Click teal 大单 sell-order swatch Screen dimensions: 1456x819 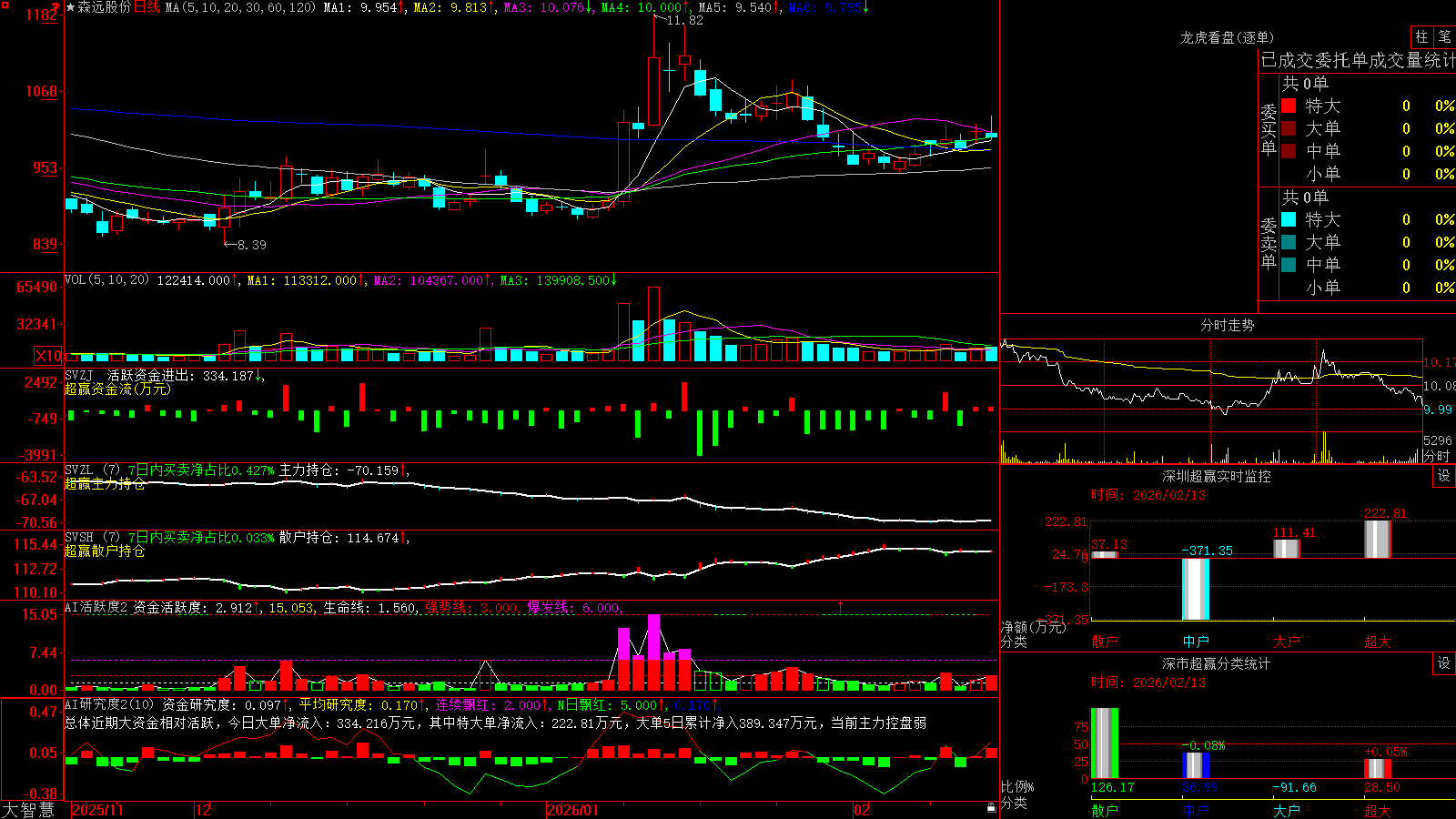click(1289, 242)
